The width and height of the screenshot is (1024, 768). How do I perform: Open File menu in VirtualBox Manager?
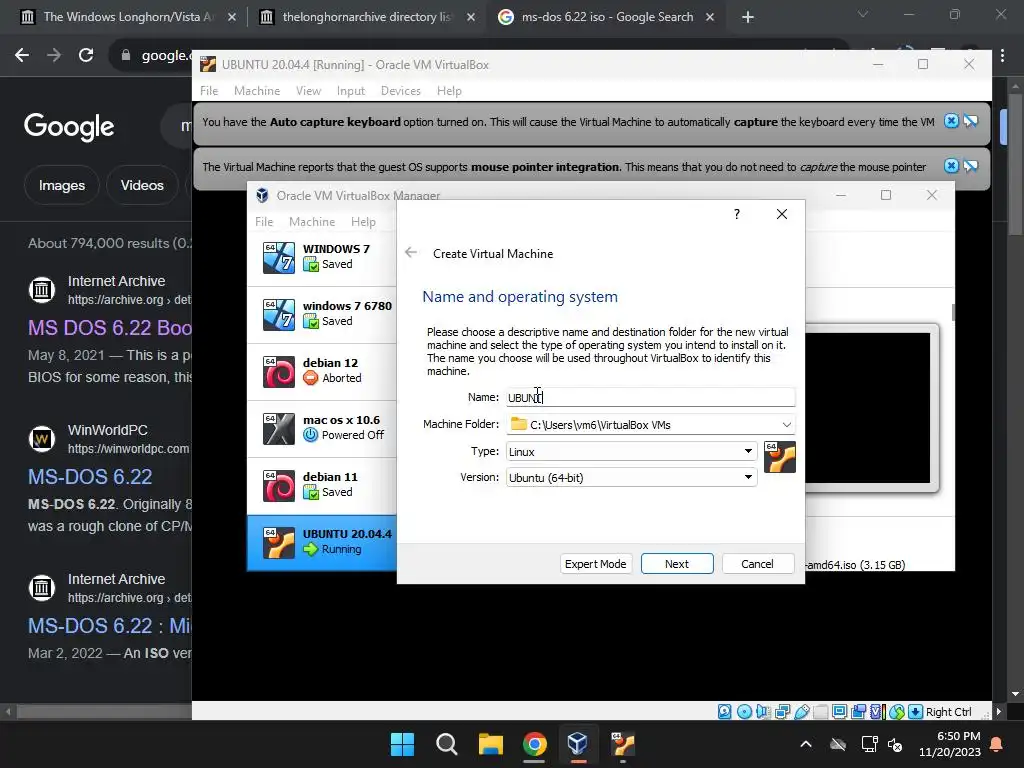tap(264, 221)
